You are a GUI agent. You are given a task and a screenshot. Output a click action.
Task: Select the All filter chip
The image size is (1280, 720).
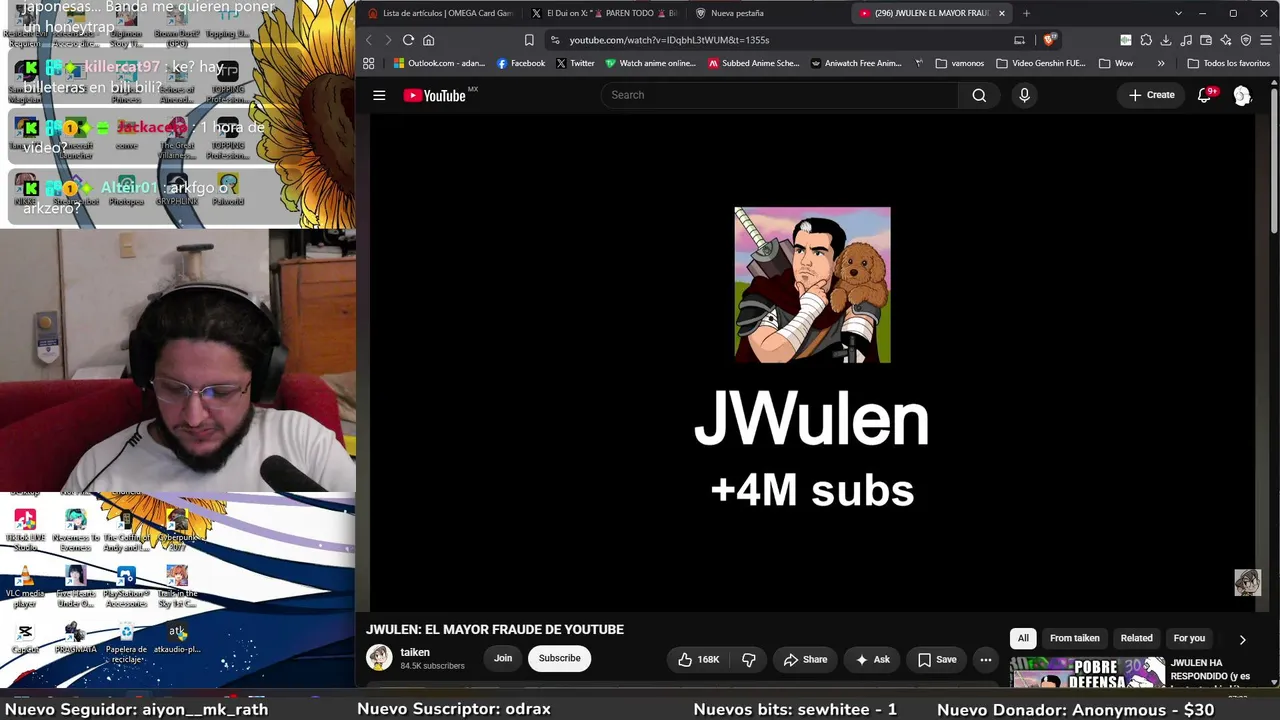coord(1023,638)
